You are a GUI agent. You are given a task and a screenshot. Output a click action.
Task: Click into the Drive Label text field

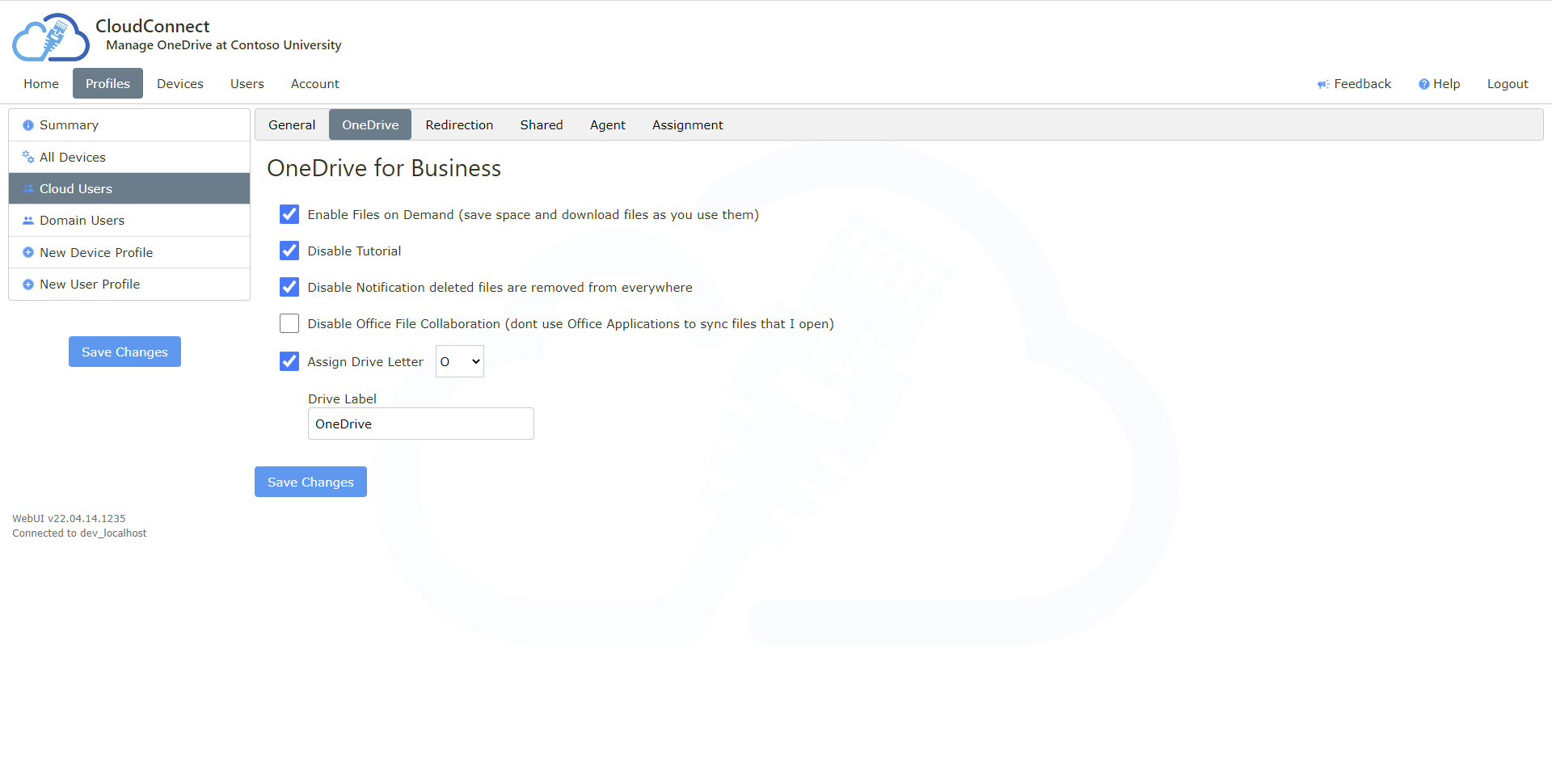[420, 424]
